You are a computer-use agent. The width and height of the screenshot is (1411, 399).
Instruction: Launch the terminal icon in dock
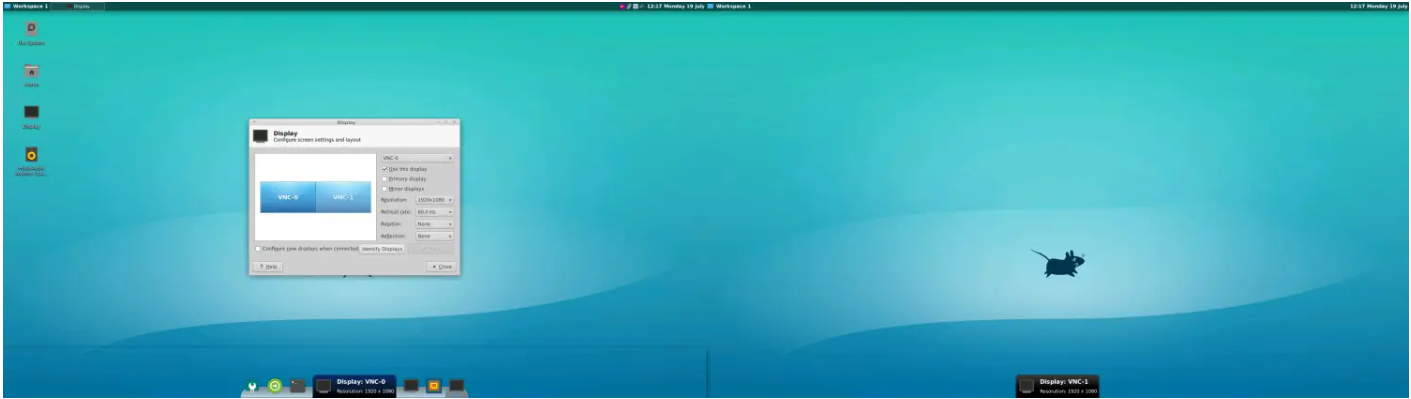pyautogui.click(x=297, y=385)
